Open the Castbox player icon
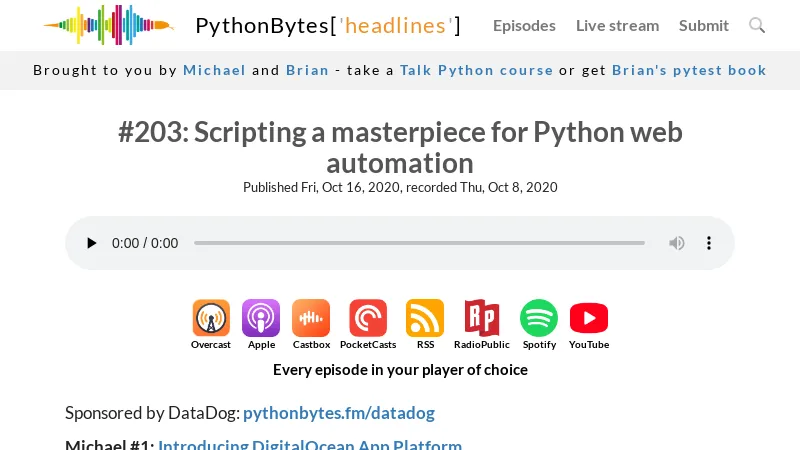This screenshot has width=800, height=450. click(311, 319)
